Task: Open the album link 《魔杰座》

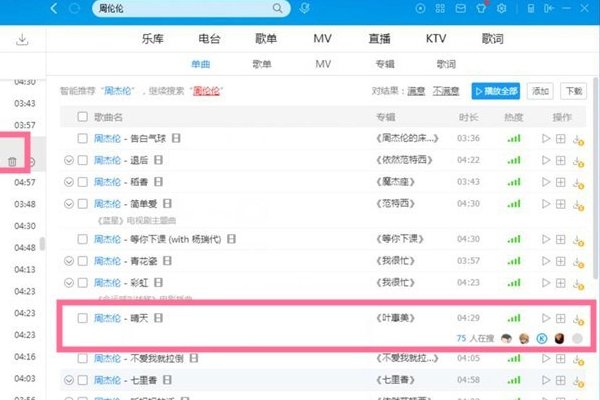Action: click(x=395, y=182)
